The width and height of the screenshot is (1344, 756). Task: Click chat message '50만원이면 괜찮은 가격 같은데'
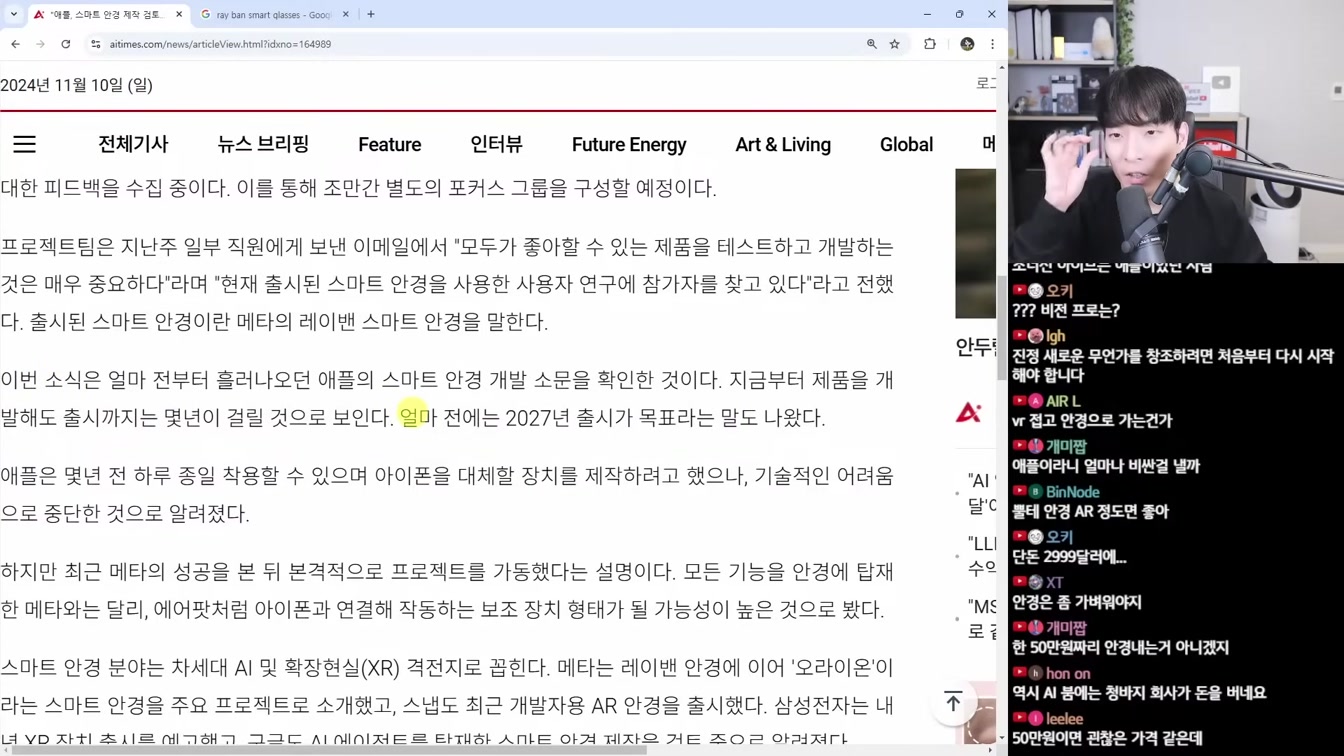1107,739
